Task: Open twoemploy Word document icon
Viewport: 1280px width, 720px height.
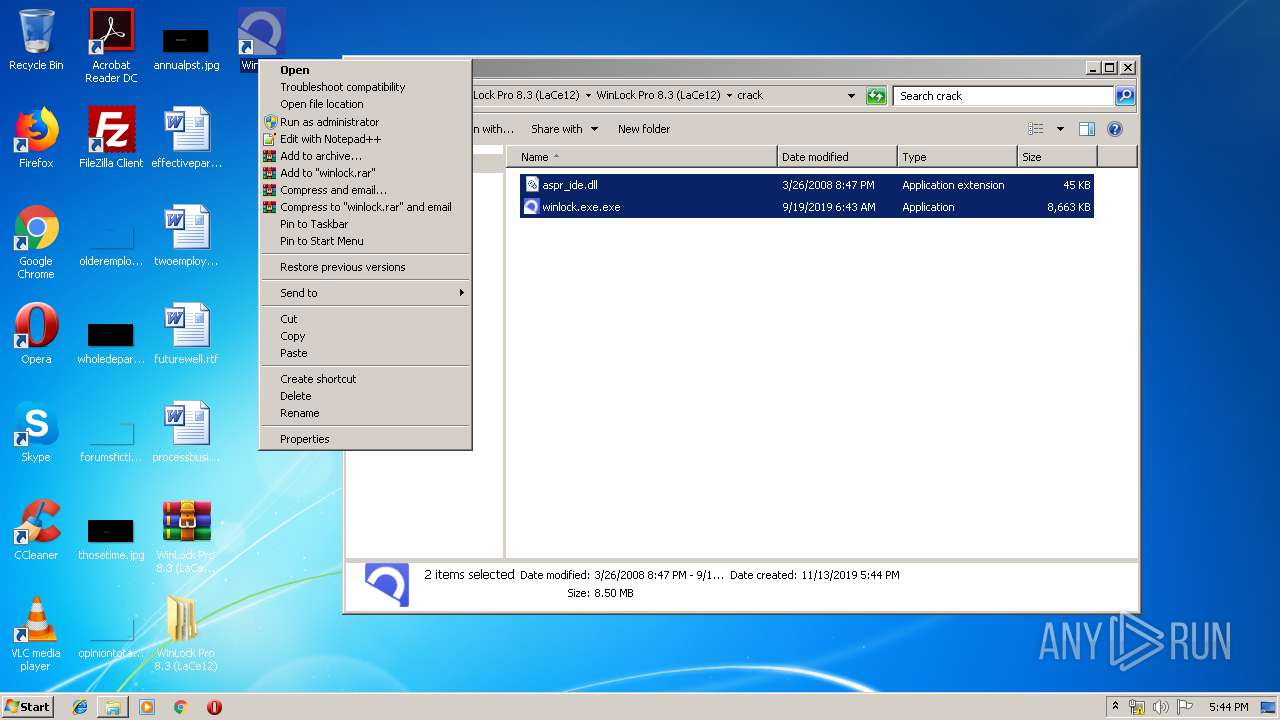Action: [x=186, y=236]
